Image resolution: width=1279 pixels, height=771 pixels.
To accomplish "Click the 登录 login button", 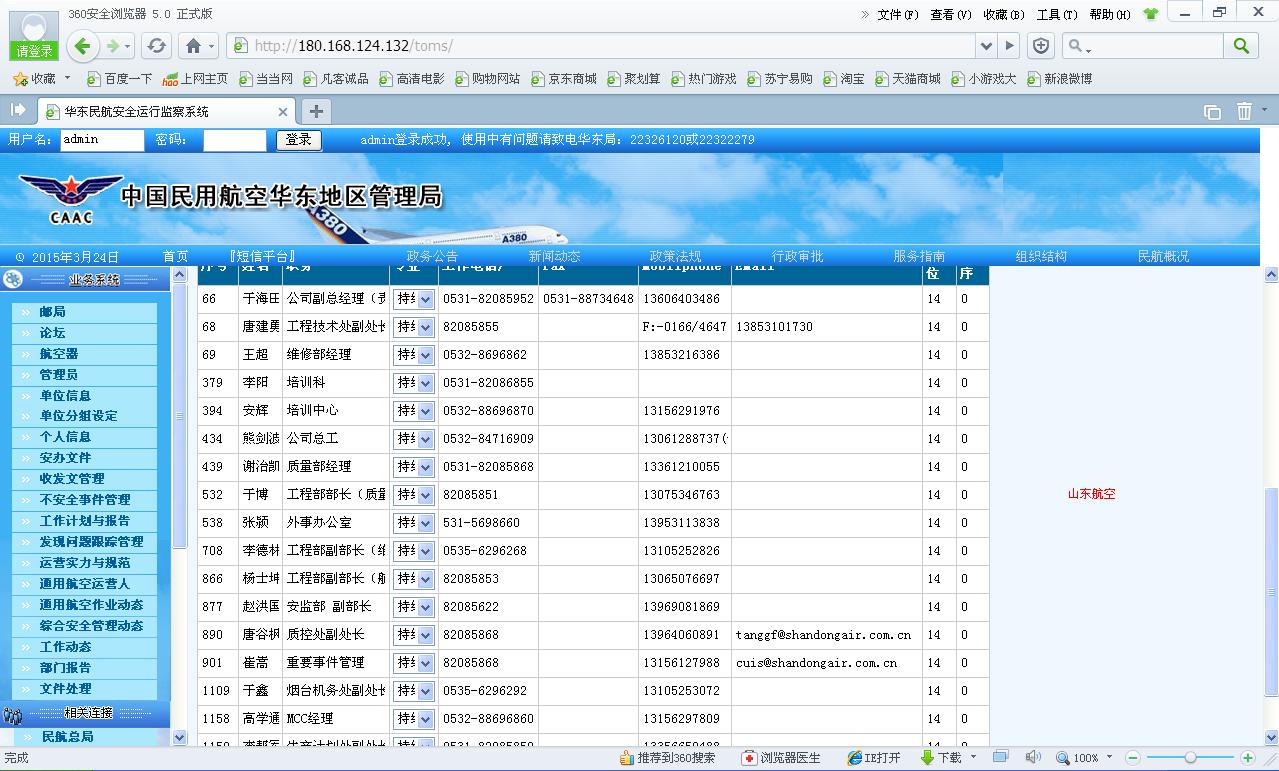I will pyautogui.click(x=299, y=140).
